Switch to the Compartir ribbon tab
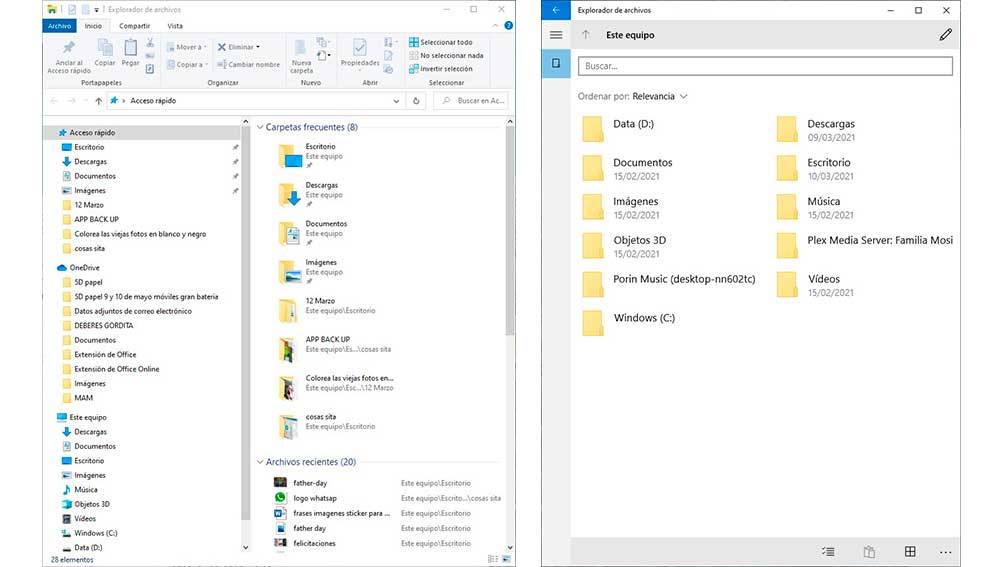This screenshot has height=567, width=1000. click(134, 25)
